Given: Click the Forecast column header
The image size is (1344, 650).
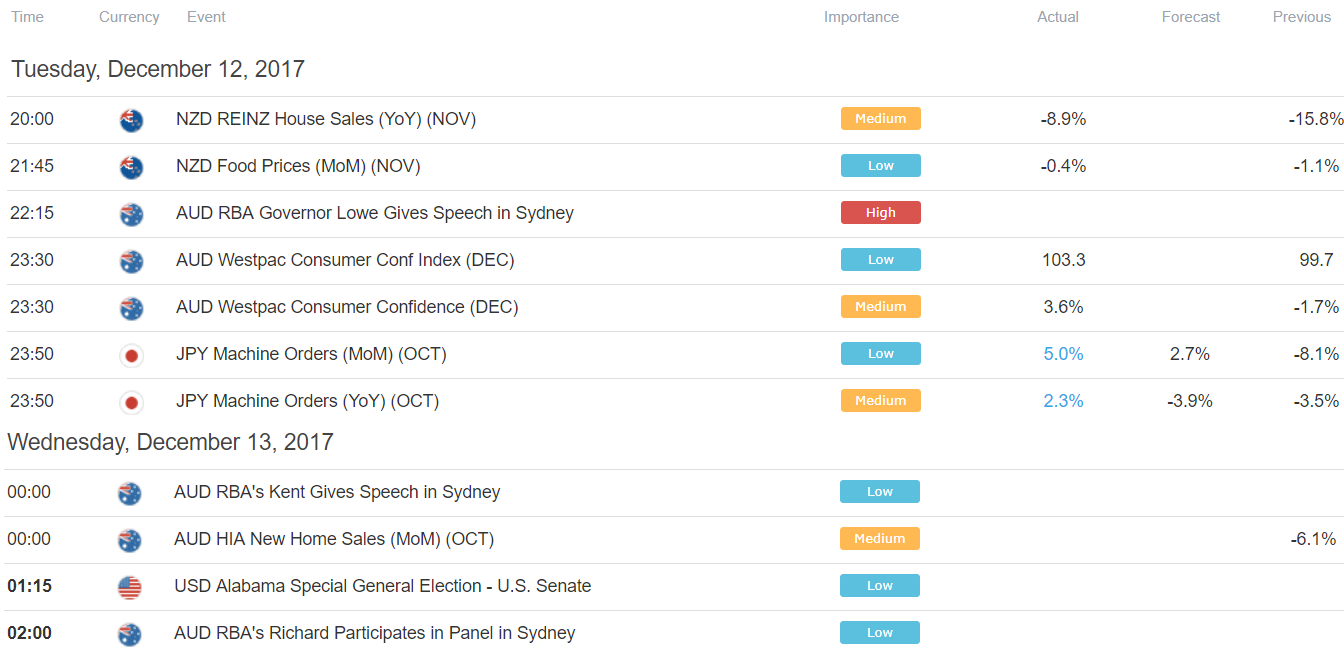Looking at the screenshot, I should 1191,17.
